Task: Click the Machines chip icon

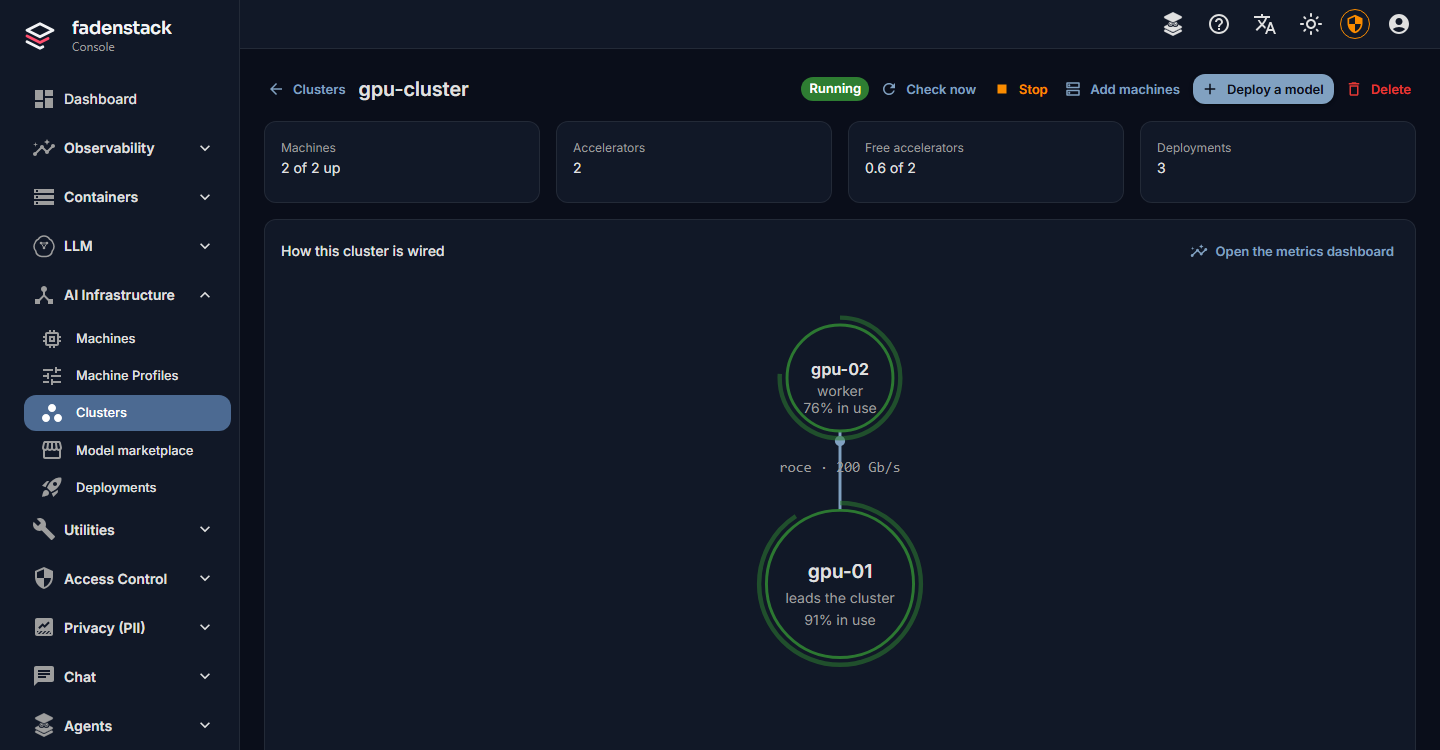Action: click(52, 339)
